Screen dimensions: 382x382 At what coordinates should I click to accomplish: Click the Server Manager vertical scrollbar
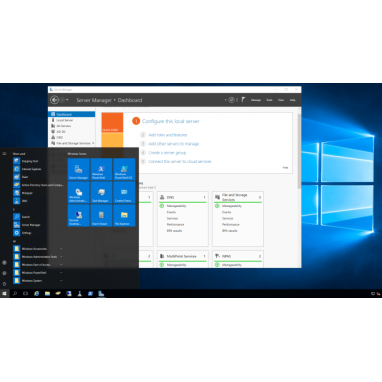coord(299,150)
